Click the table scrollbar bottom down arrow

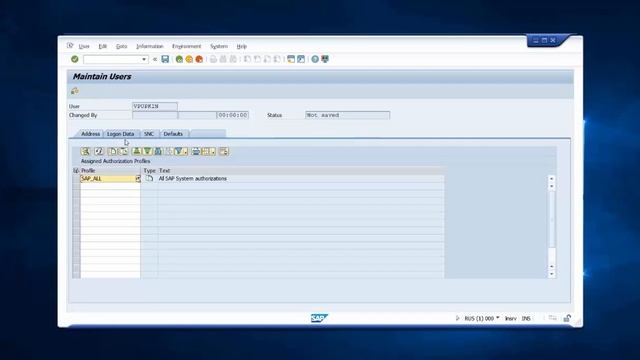tap(551, 274)
